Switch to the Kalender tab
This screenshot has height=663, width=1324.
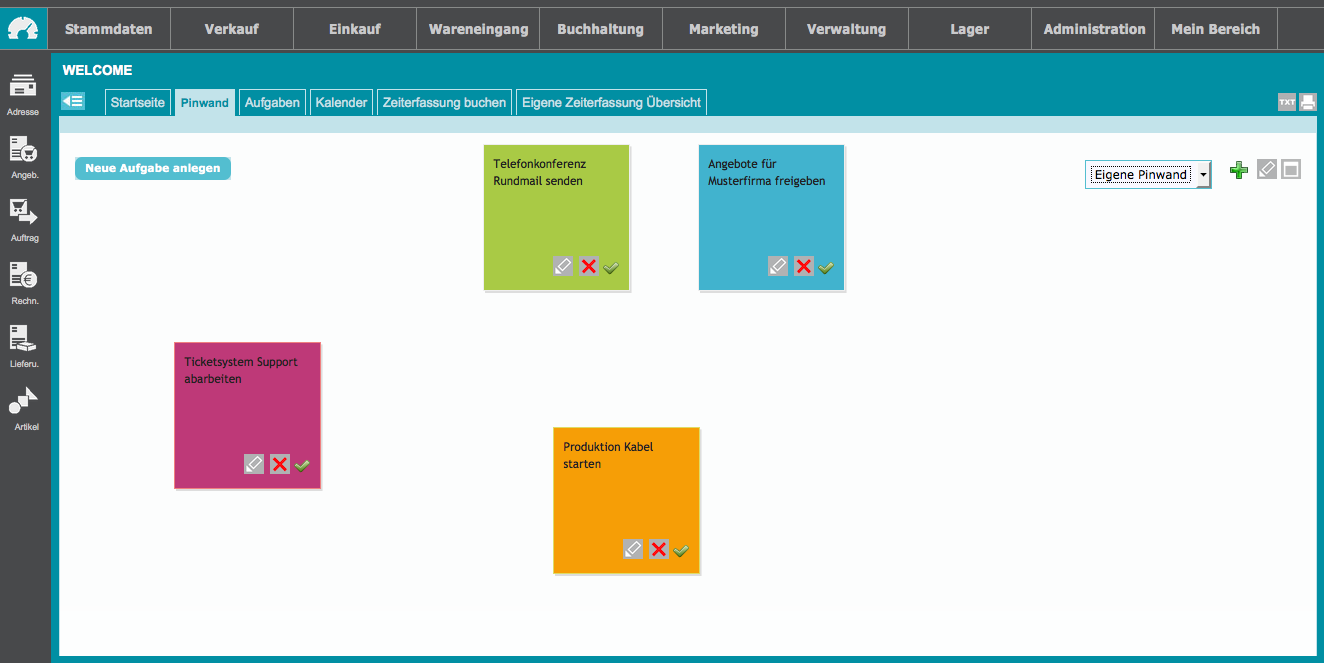(x=341, y=102)
